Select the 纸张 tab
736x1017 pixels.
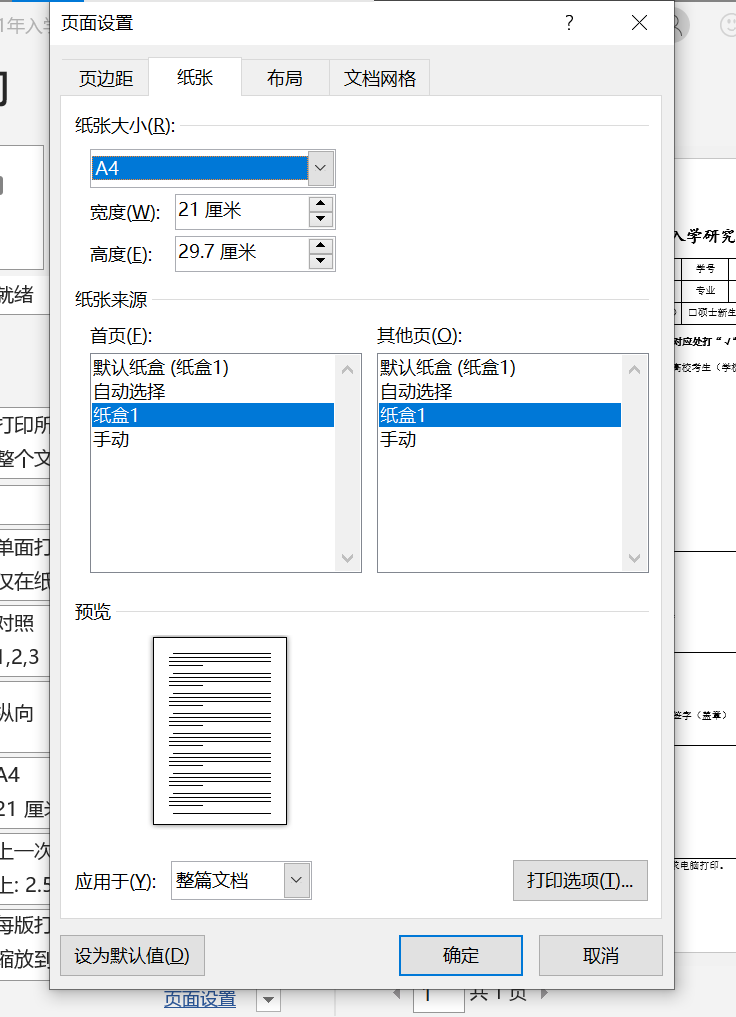point(195,77)
